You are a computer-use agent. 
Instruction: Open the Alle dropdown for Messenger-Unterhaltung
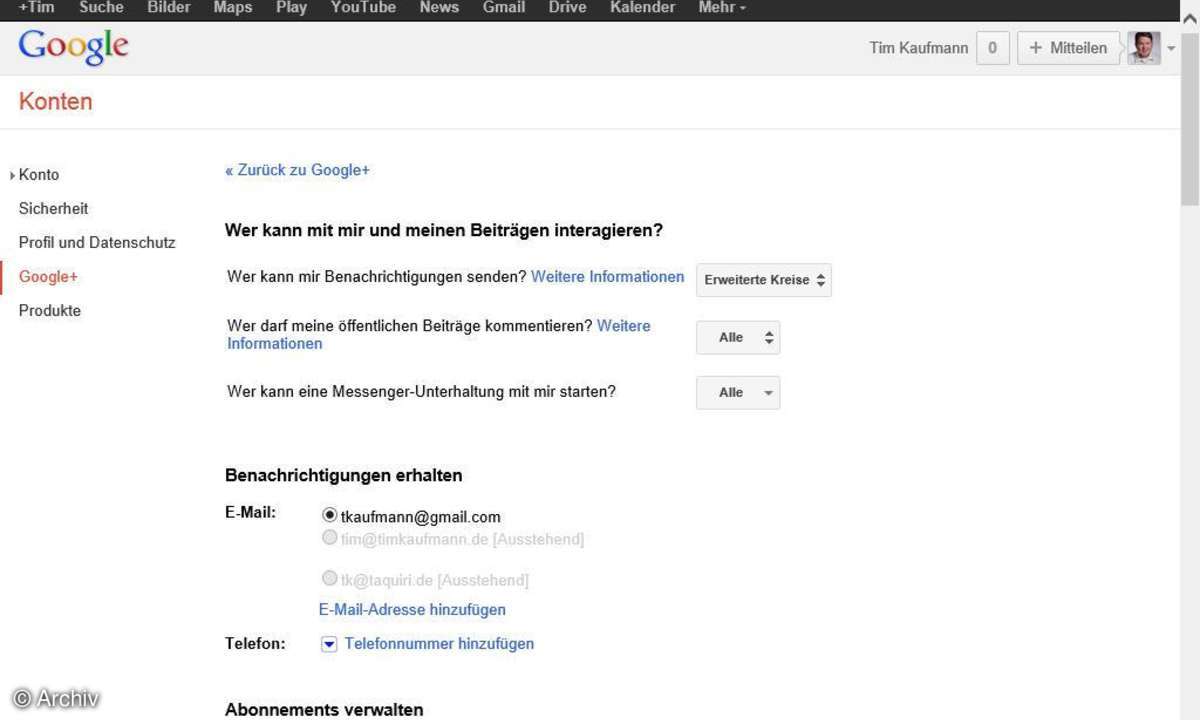(x=738, y=393)
